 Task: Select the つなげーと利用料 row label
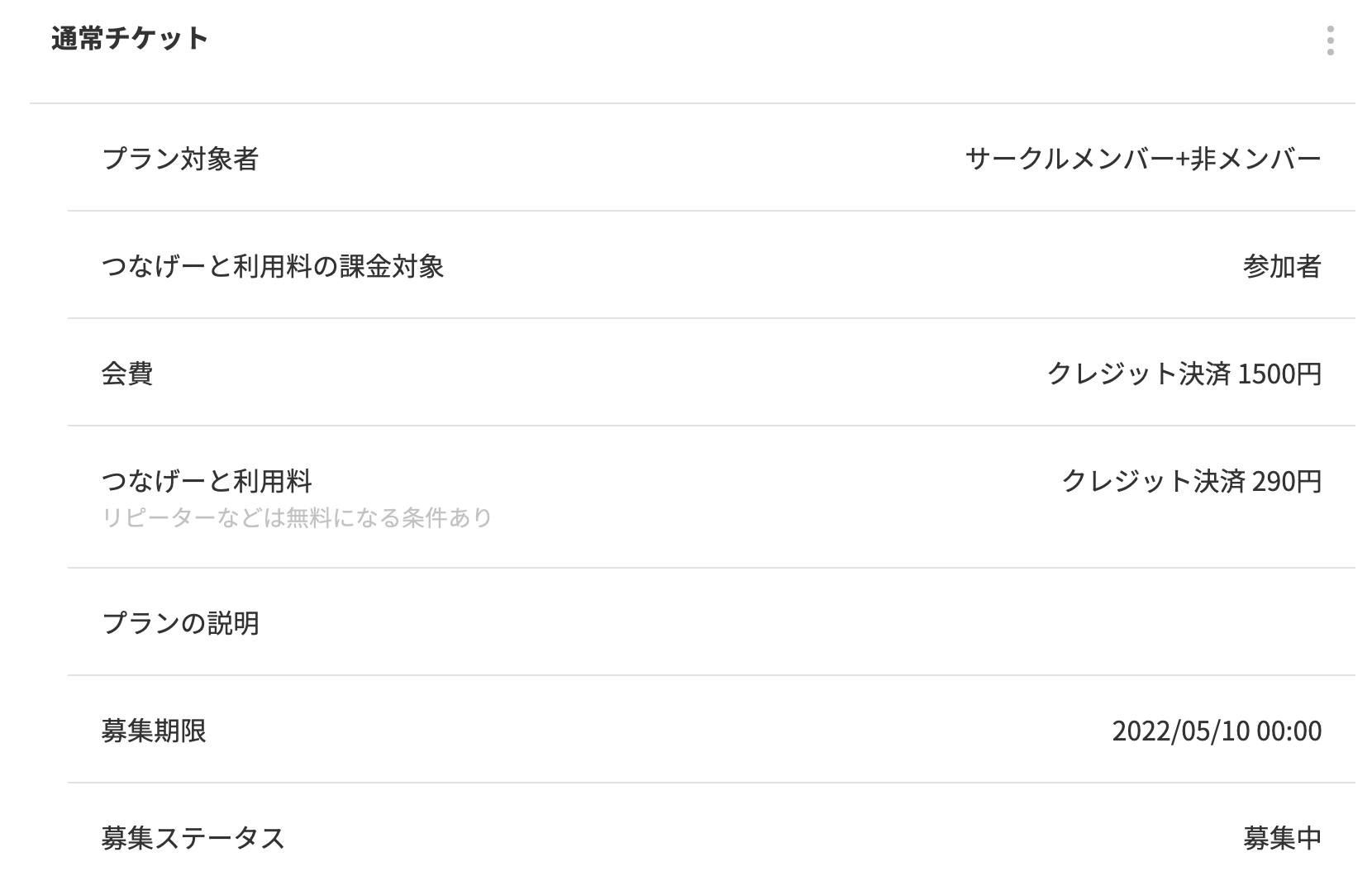(207, 481)
